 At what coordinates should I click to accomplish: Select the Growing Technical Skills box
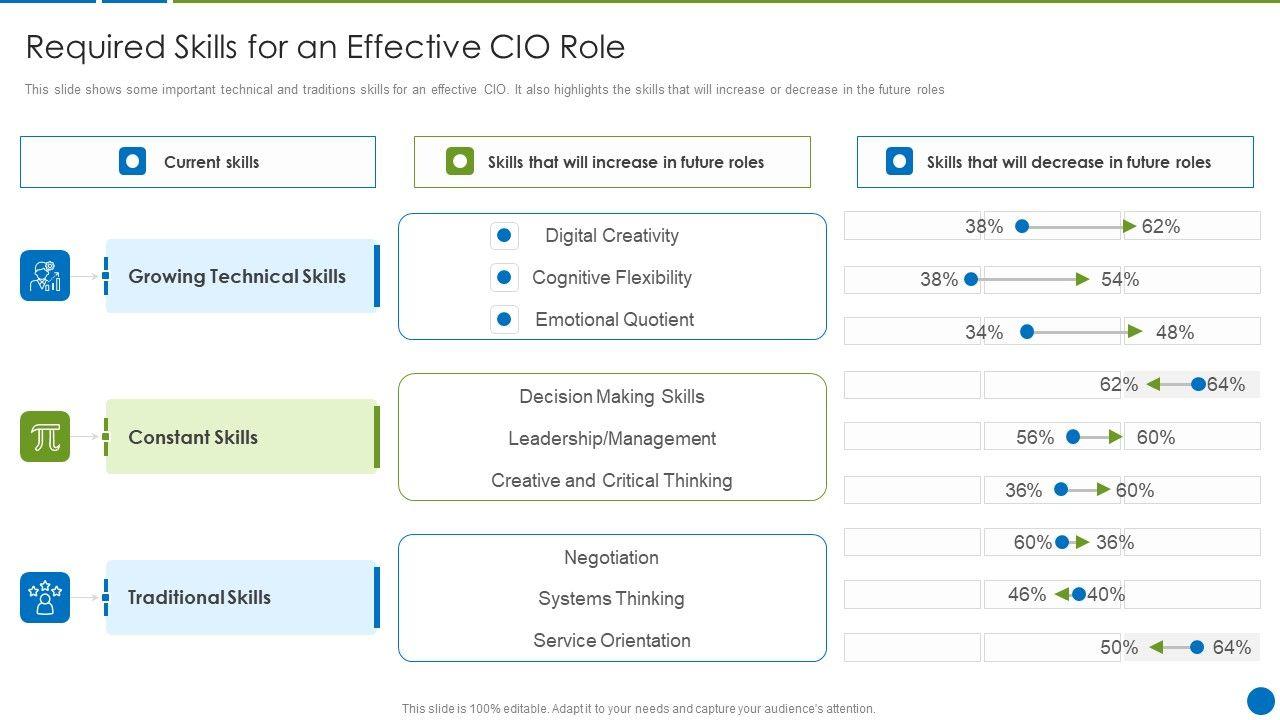tap(241, 276)
